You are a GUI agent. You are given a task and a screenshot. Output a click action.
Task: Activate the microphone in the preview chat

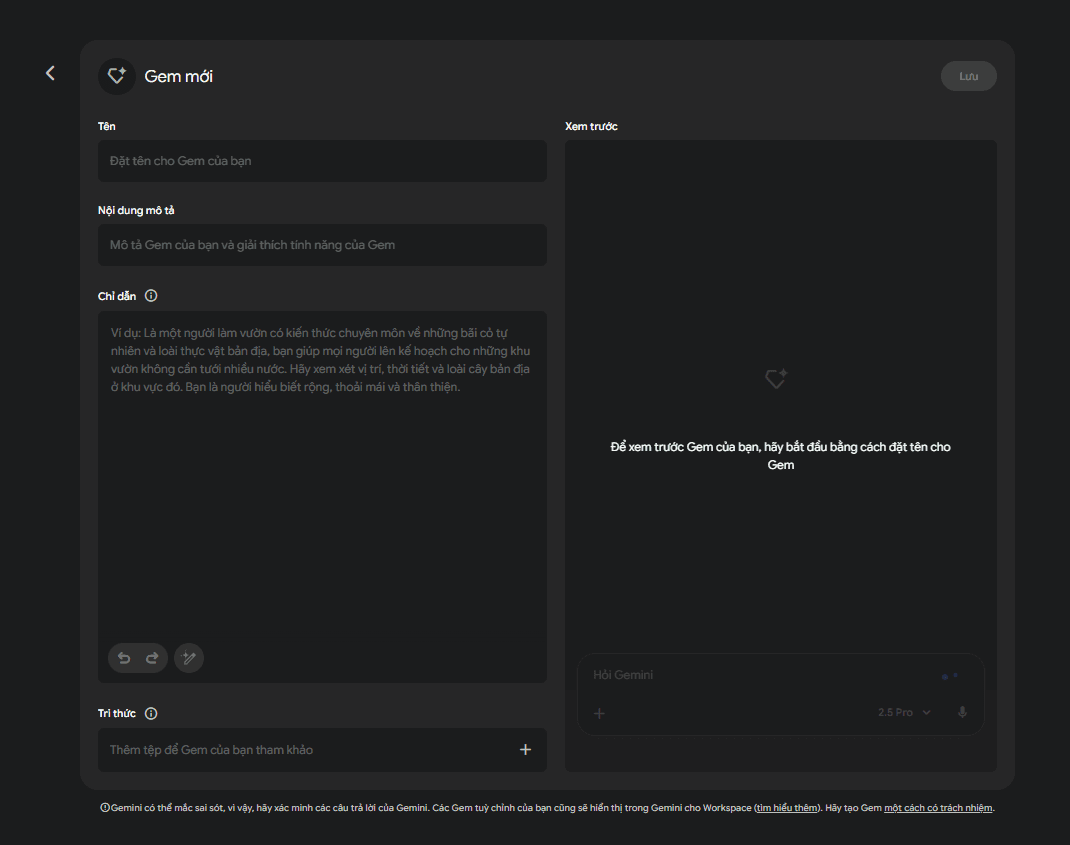click(x=962, y=713)
